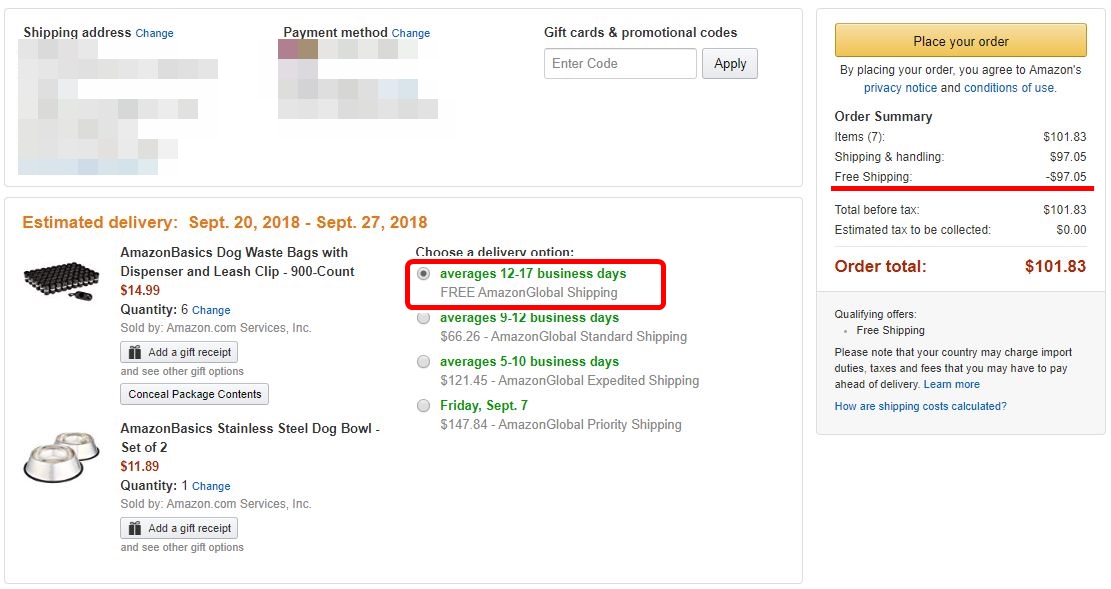Click Learn more about import duties
Image resolution: width=1111 pixels, height=589 pixels.
[x=952, y=384]
